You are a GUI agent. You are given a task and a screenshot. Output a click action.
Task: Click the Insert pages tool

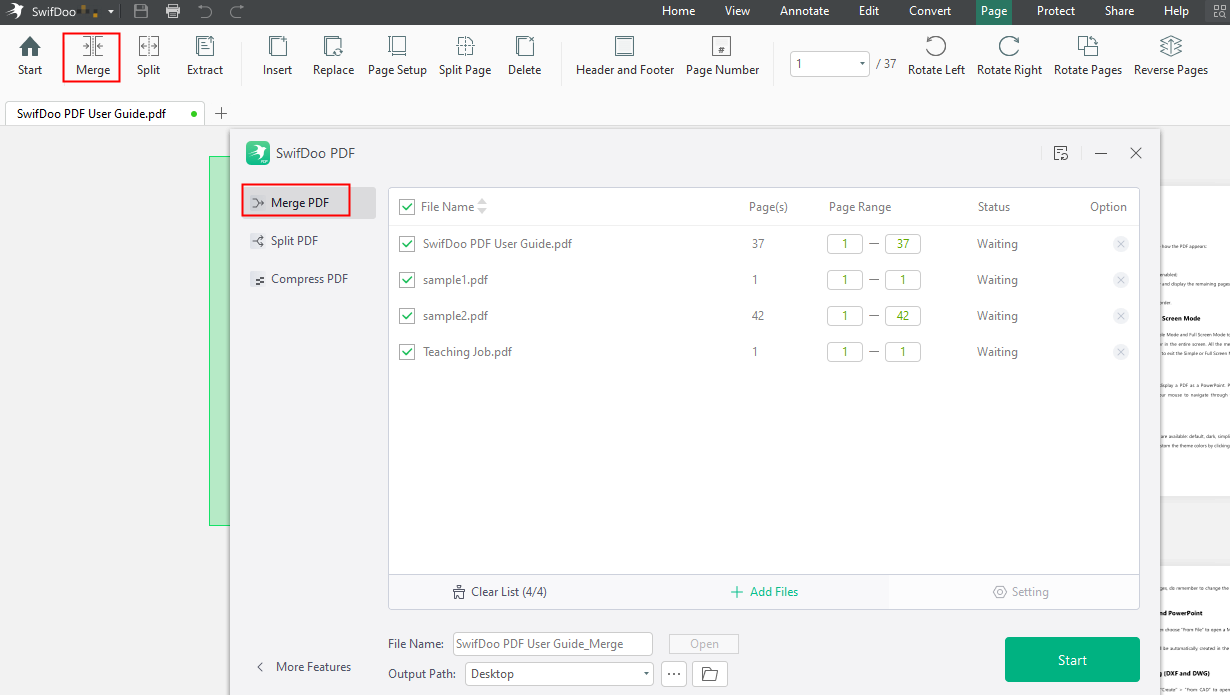(277, 56)
